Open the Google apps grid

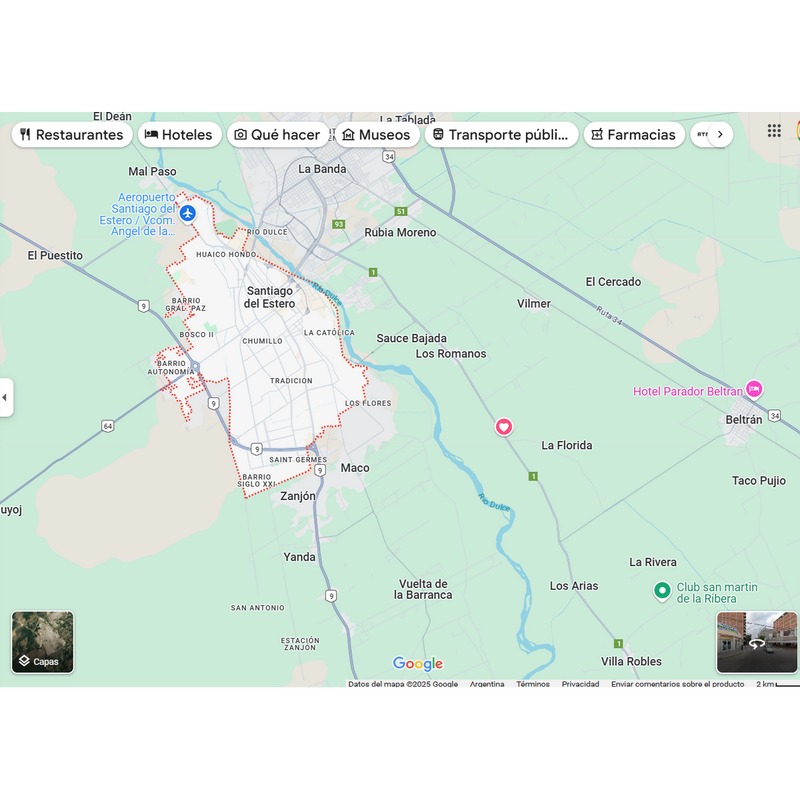(774, 131)
